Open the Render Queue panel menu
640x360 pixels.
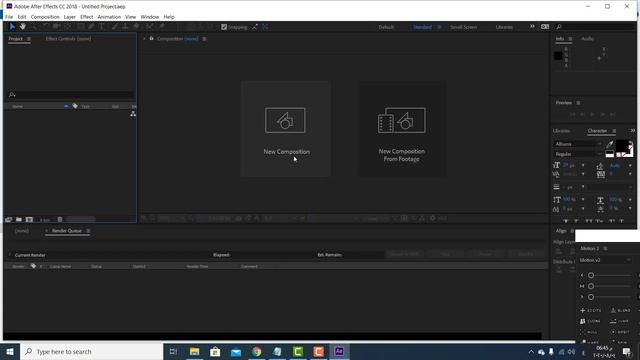88,231
